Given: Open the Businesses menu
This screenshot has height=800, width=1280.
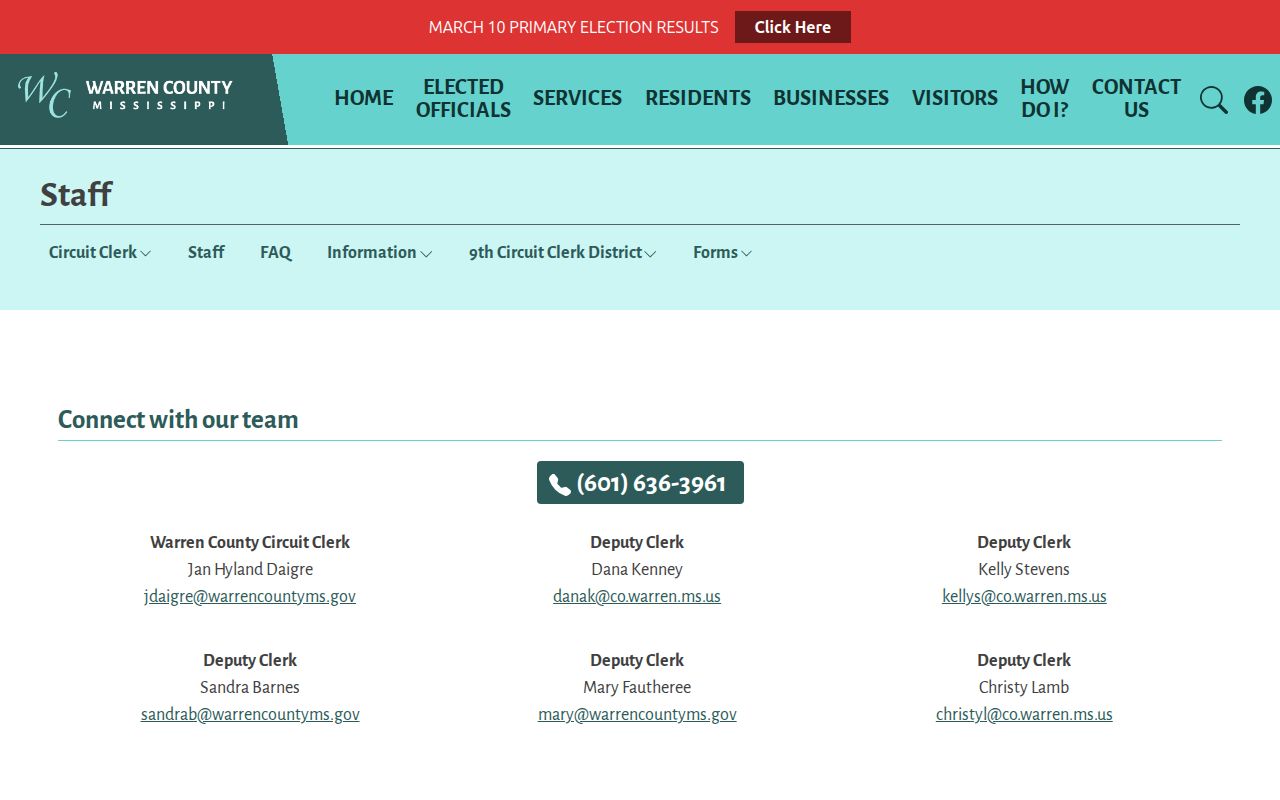Looking at the screenshot, I should 831,98.
